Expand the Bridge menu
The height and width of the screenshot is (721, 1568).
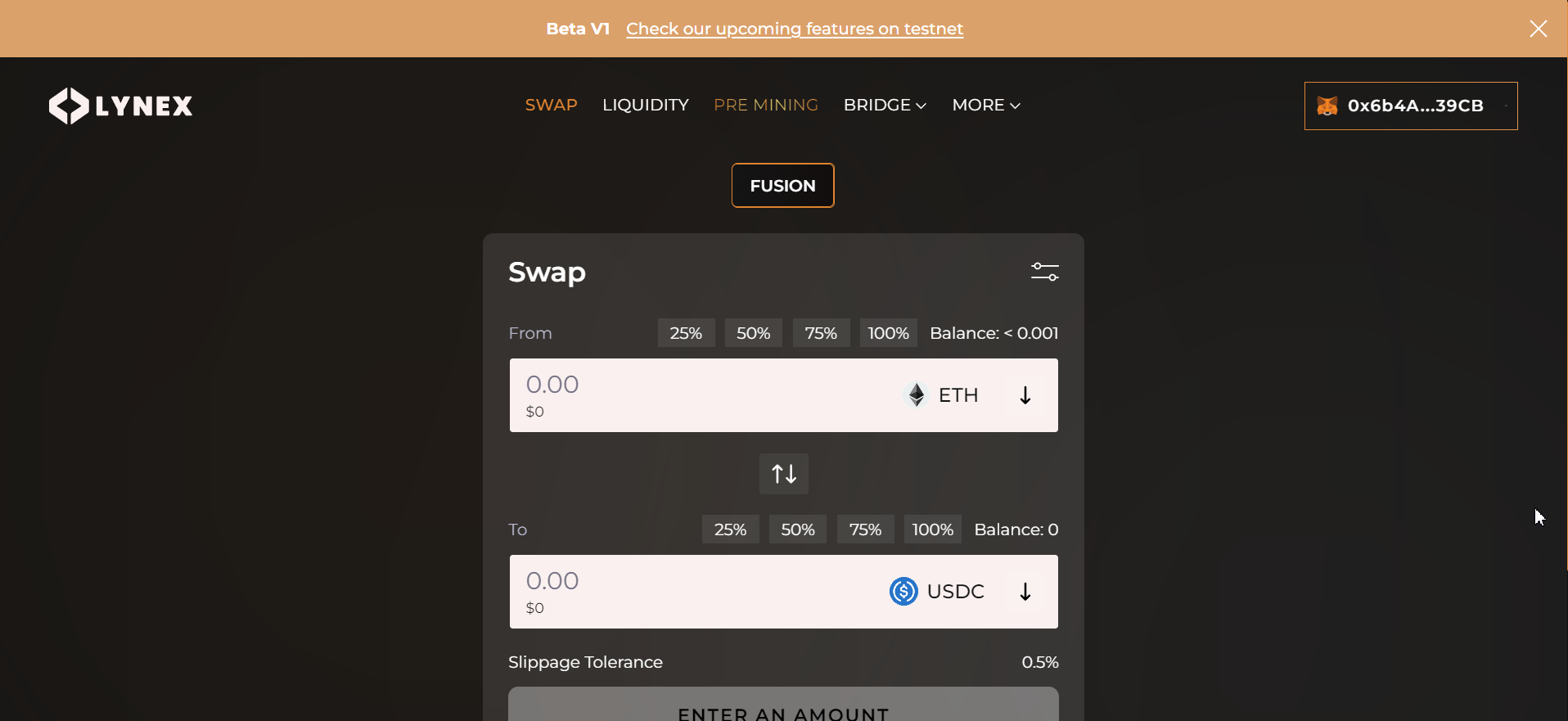[x=885, y=105]
